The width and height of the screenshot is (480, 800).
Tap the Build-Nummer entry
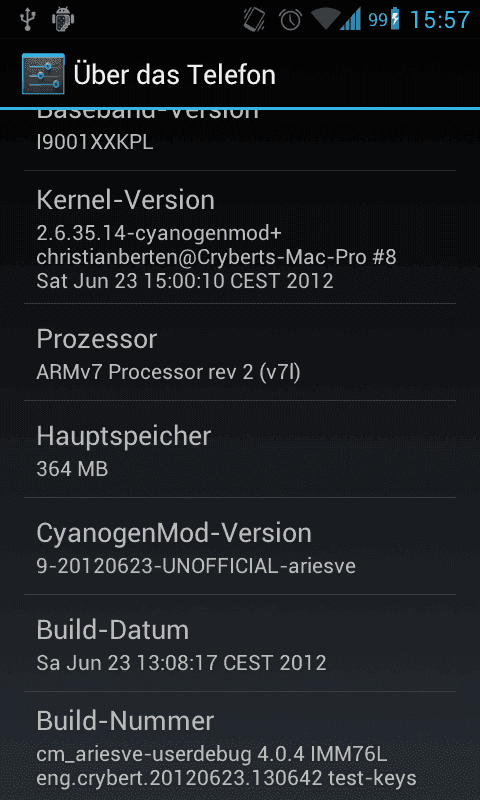coord(240,746)
